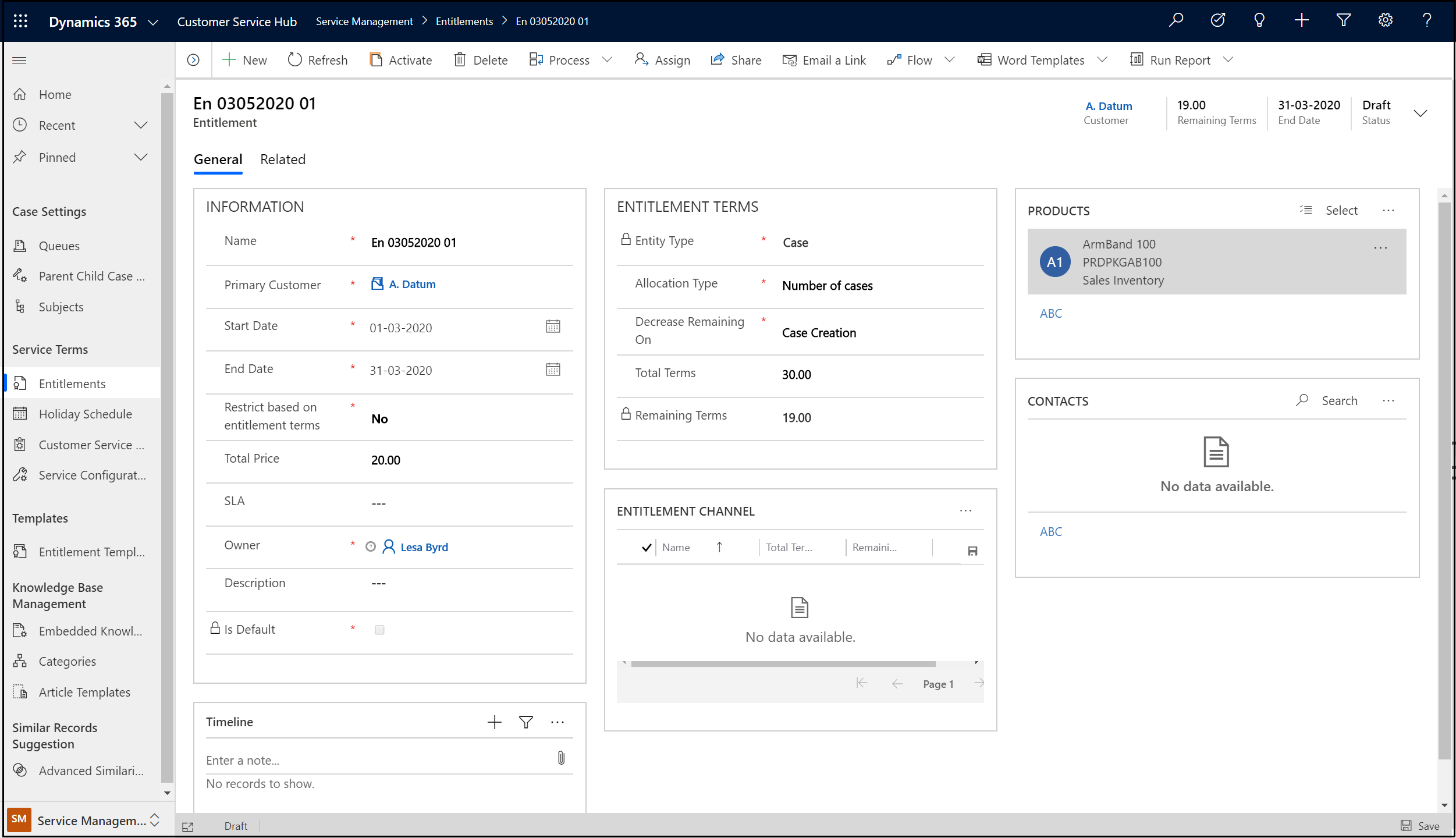Click Select button in Products panel

(1341, 210)
